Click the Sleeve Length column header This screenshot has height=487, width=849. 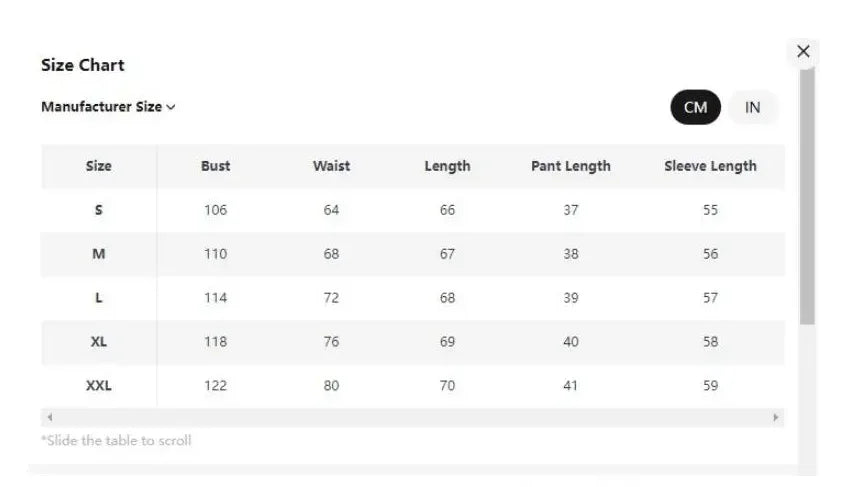pyautogui.click(x=710, y=166)
